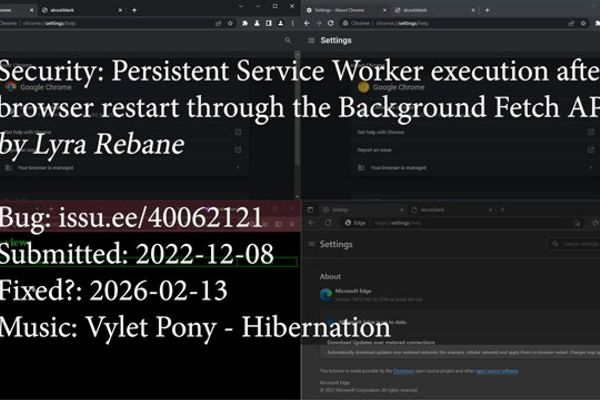Open side panel icon in left Chrome toolbar
Image resolution: width=600 pixels, height=400 pixels.
[x=269, y=23]
